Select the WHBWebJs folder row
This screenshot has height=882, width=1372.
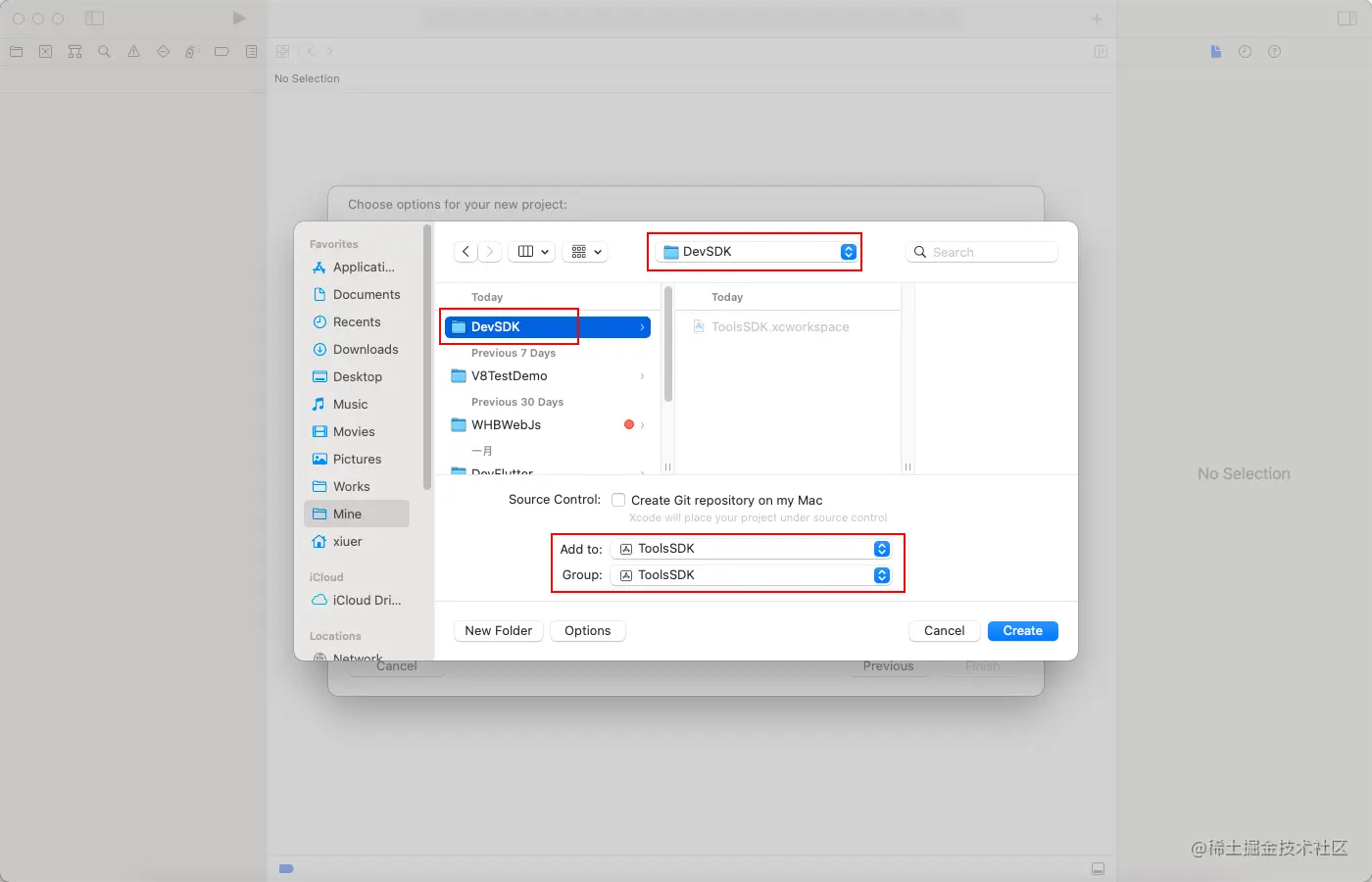547,425
